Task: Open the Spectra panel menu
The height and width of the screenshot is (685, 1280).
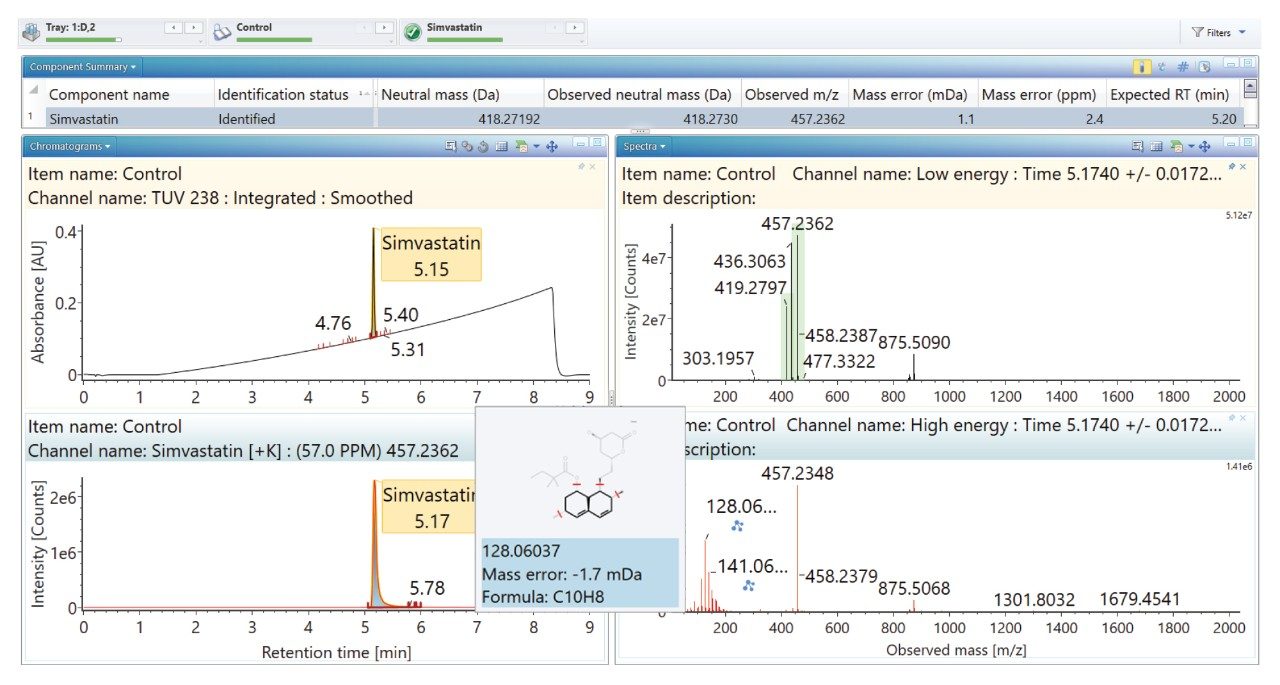Action: point(643,146)
